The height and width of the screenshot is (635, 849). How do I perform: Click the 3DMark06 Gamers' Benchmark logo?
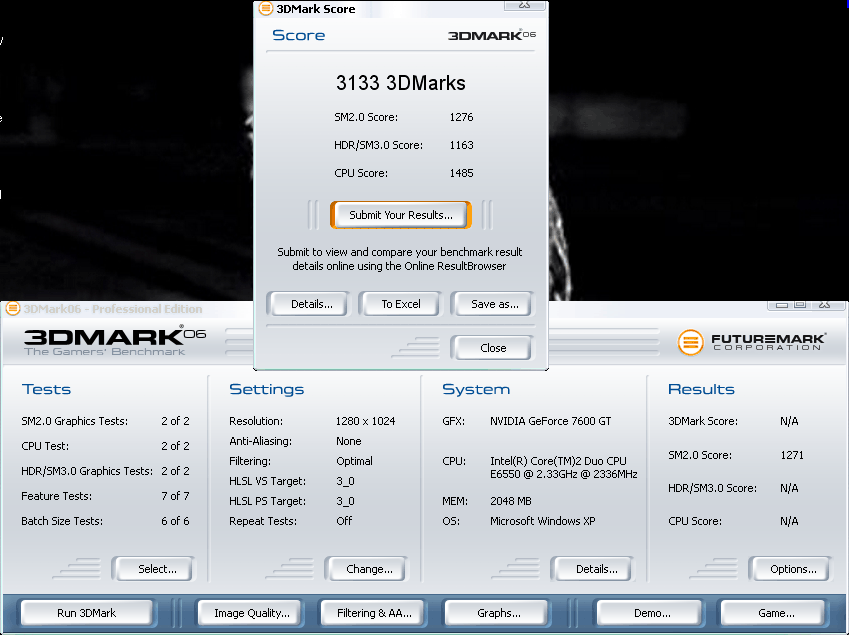pyautogui.click(x=113, y=340)
